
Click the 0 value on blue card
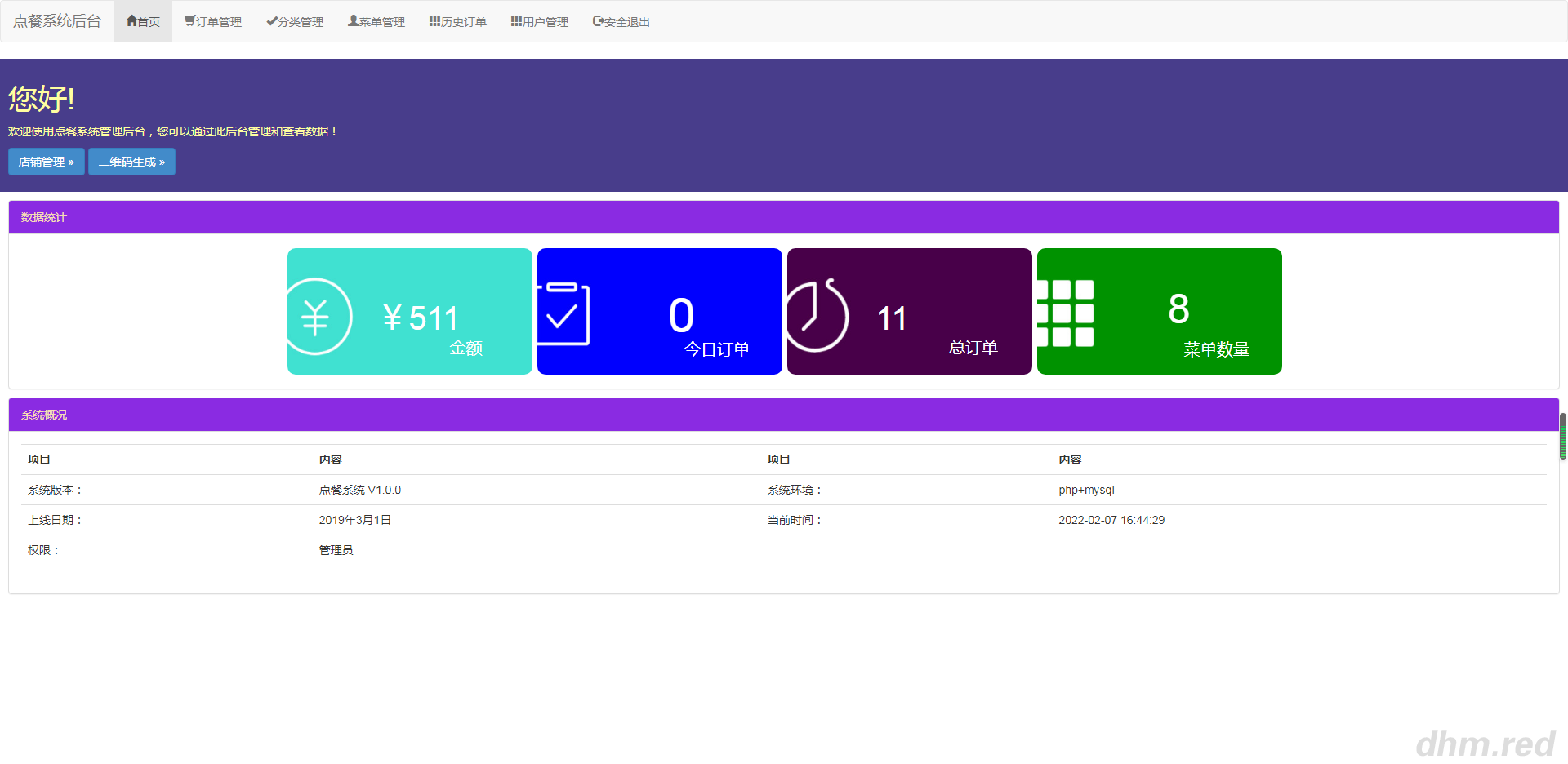click(681, 315)
